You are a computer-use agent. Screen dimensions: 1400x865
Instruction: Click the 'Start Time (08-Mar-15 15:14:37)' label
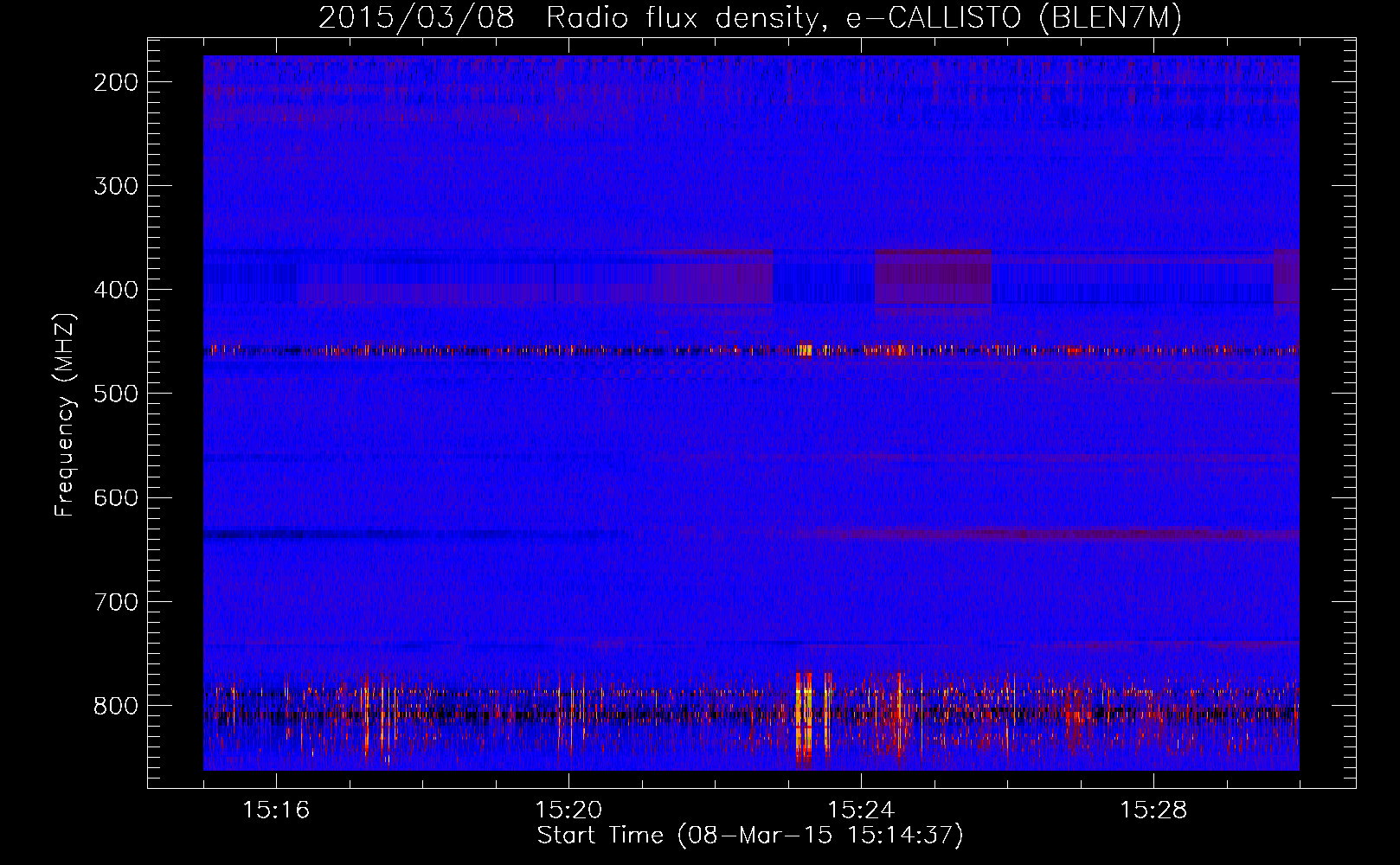(x=750, y=836)
